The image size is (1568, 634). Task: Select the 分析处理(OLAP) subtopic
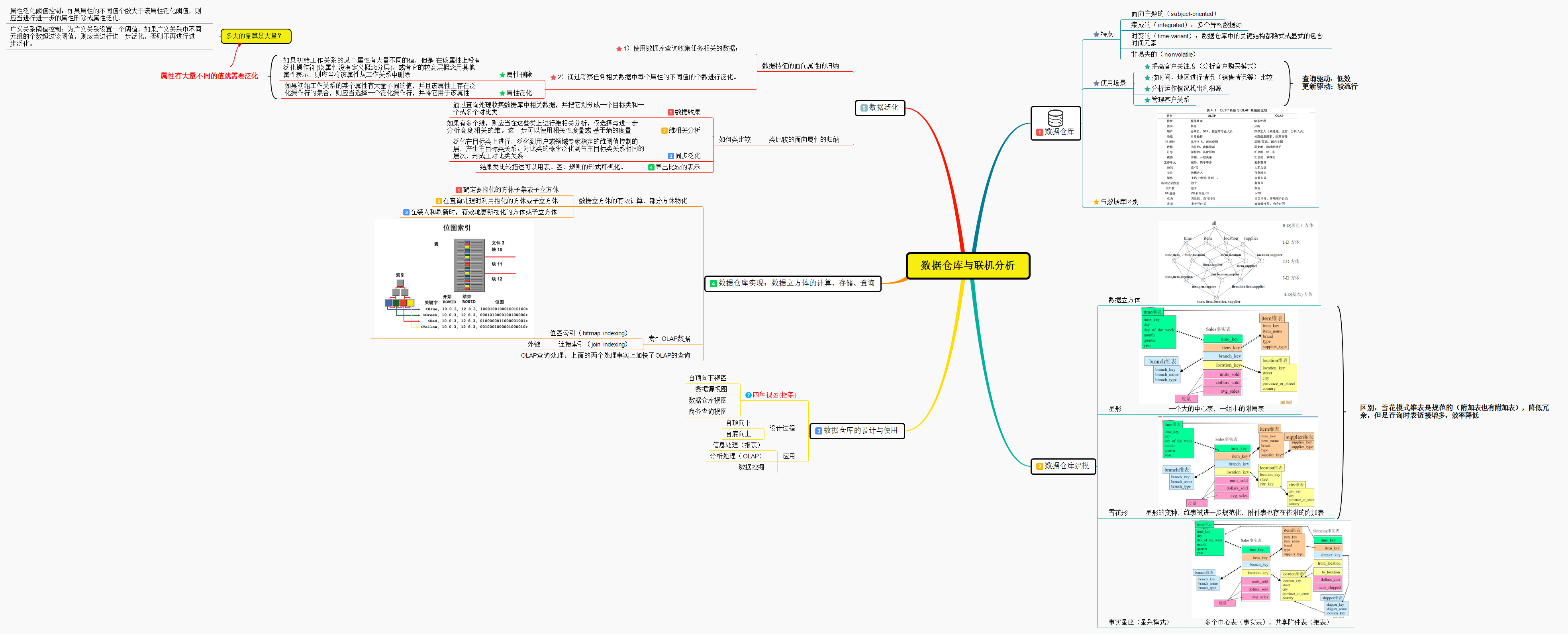(x=735, y=456)
